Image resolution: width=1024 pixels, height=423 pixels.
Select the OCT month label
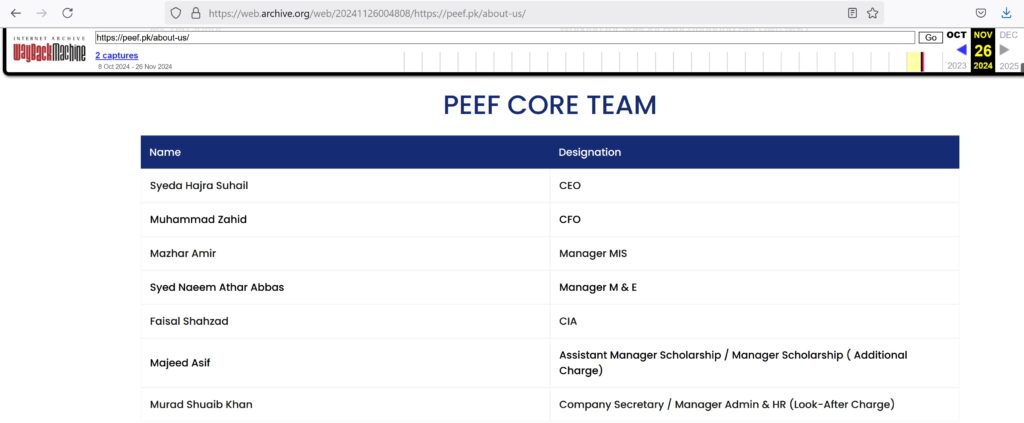pos(956,35)
